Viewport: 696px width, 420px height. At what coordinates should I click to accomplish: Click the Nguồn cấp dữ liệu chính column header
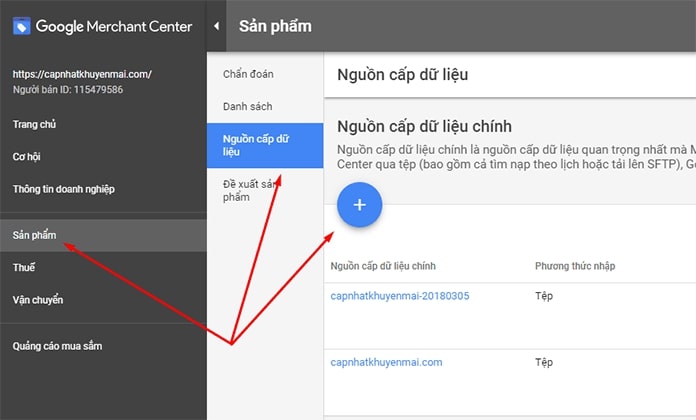(383, 266)
